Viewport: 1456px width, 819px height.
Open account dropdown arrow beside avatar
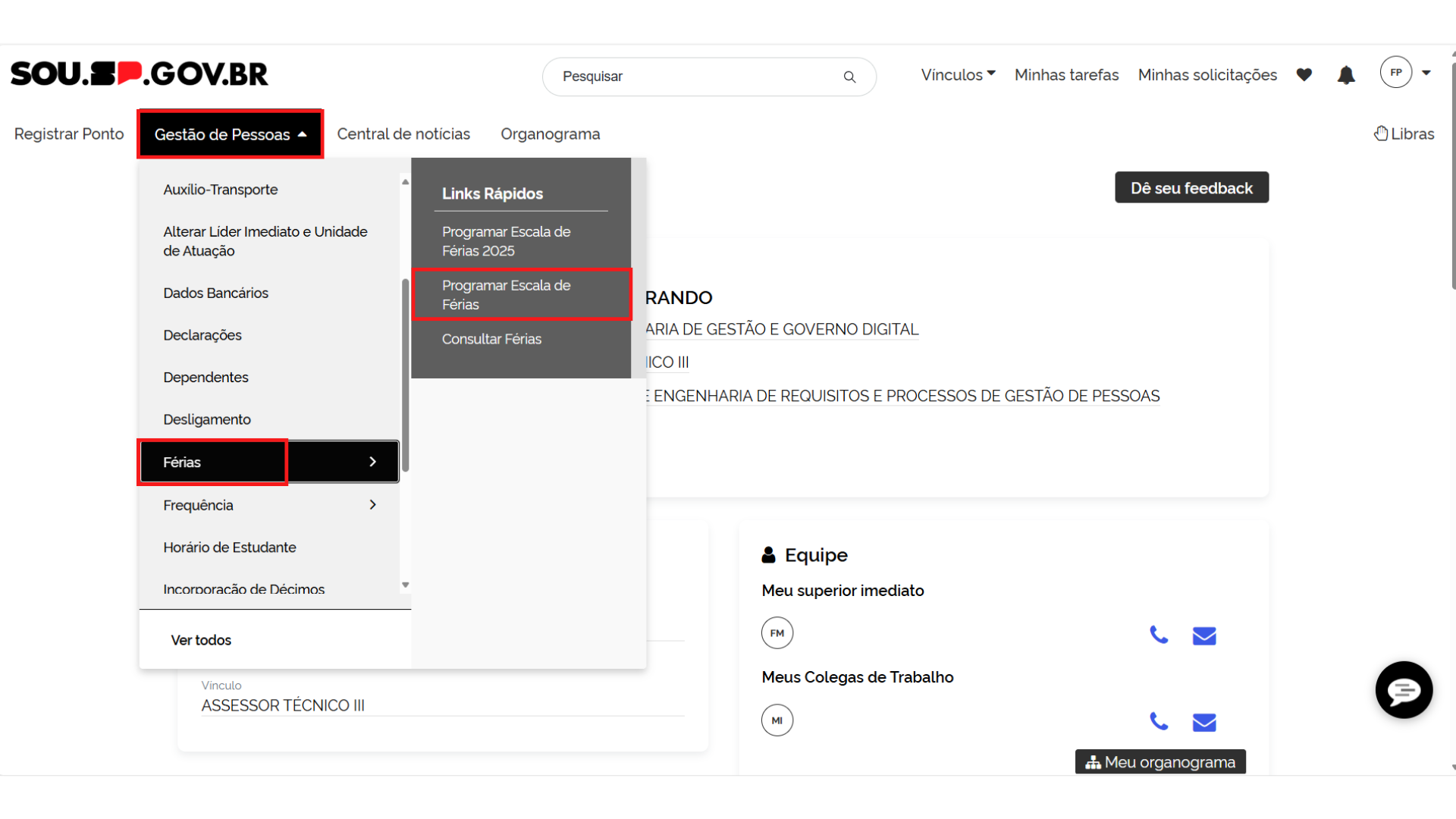coord(1426,73)
